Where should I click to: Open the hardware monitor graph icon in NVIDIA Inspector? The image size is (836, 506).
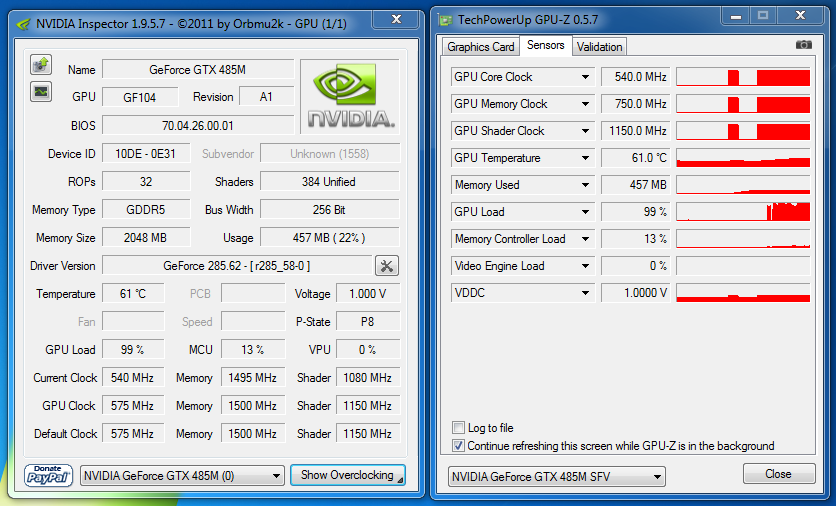(x=41, y=92)
